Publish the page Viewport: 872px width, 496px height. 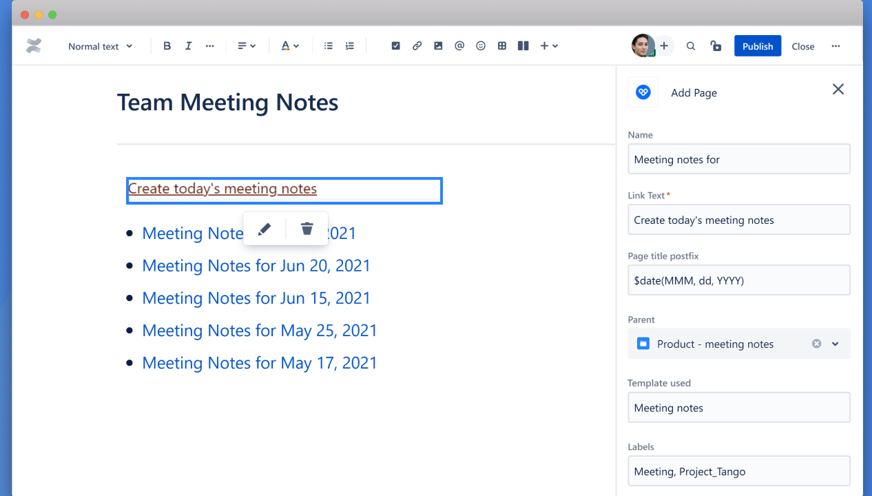coord(757,46)
